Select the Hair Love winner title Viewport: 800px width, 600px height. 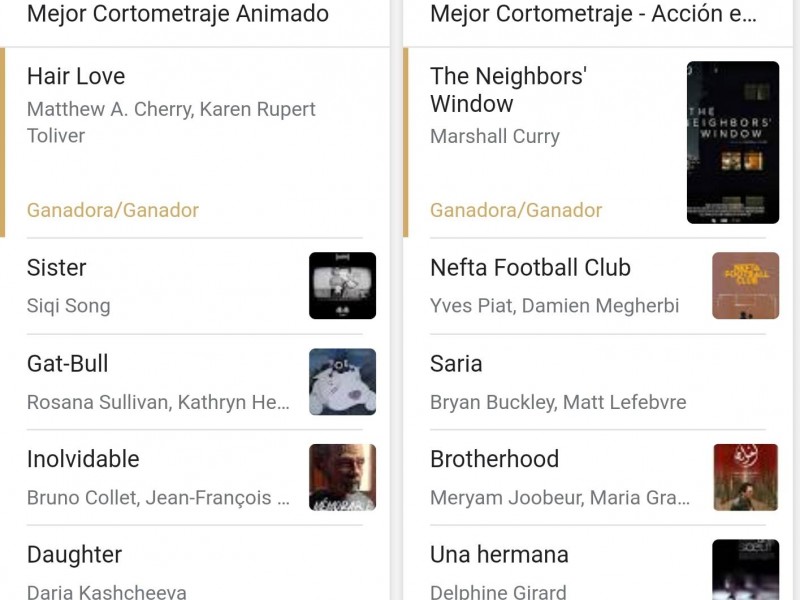pos(76,76)
